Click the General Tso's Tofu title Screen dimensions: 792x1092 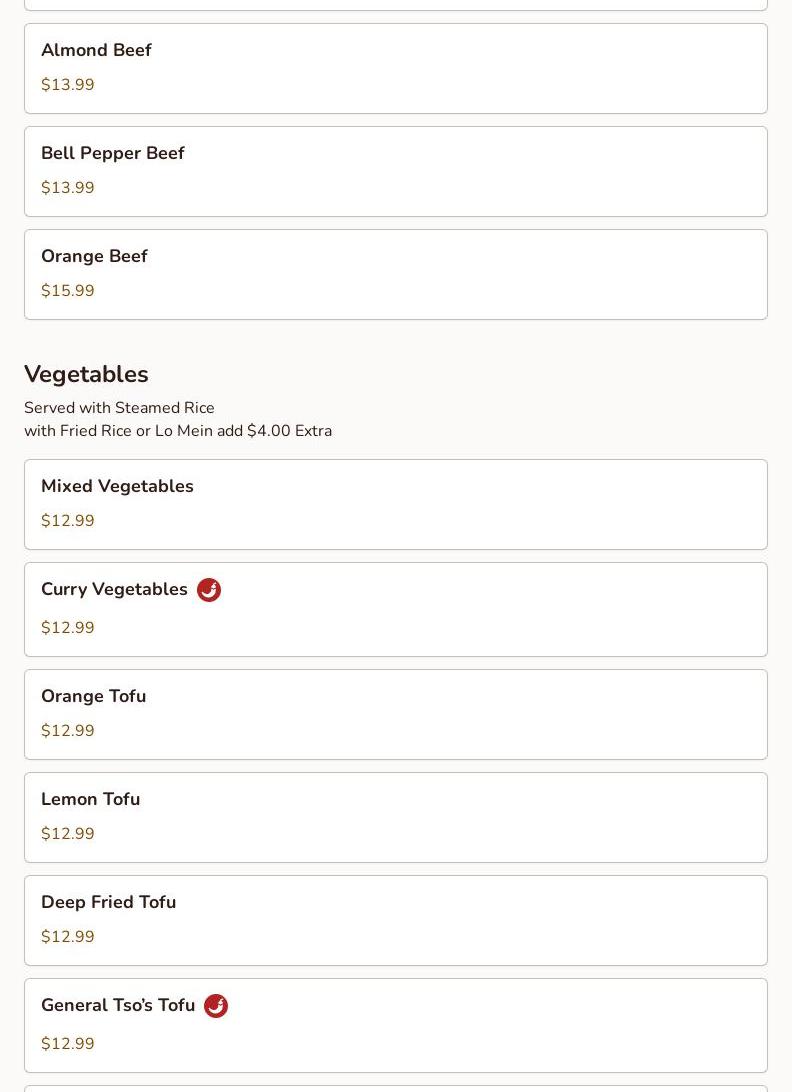click(x=118, y=1005)
